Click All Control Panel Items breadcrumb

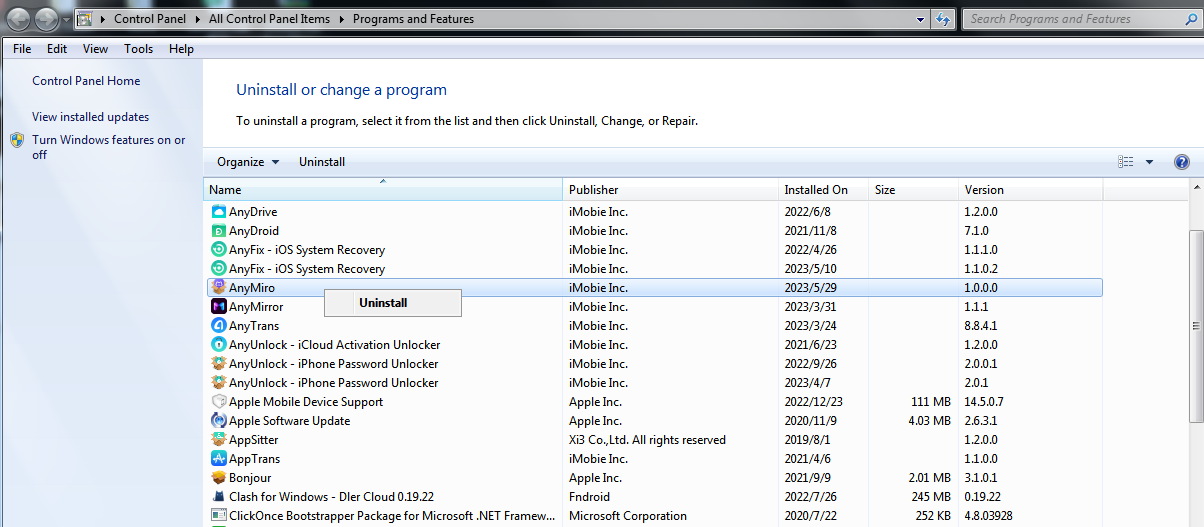coord(271,19)
